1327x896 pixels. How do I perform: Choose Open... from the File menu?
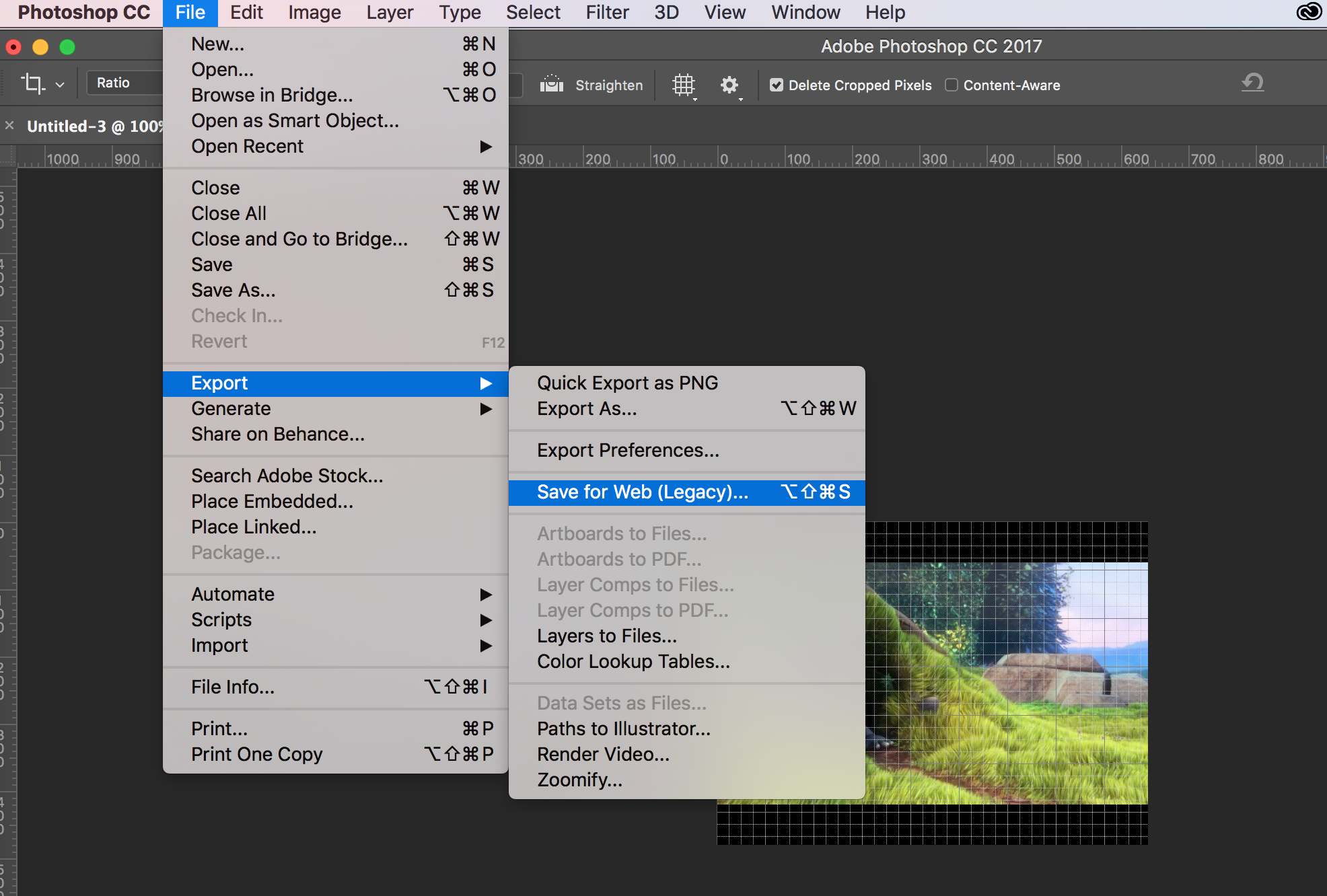point(335,69)
